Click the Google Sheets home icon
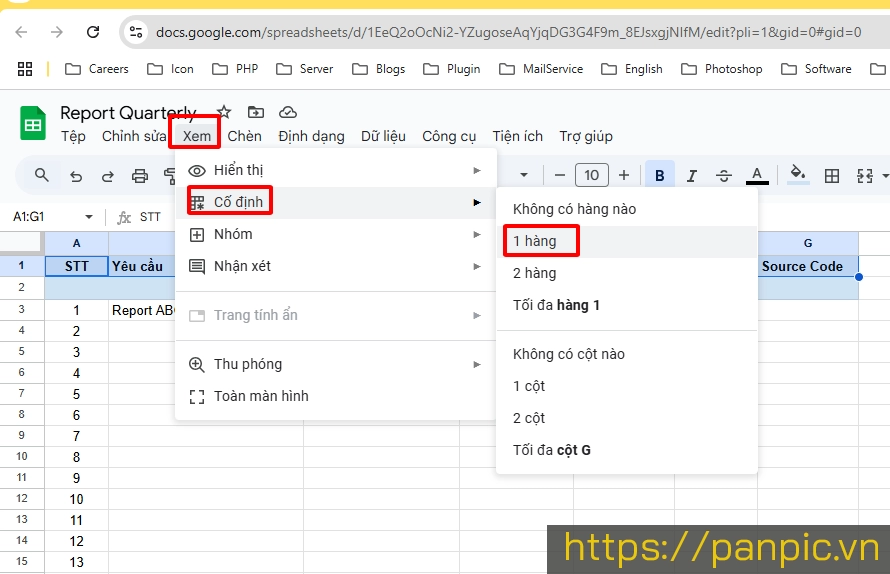The width and height of the screenshot is (890, 574). 33,123
